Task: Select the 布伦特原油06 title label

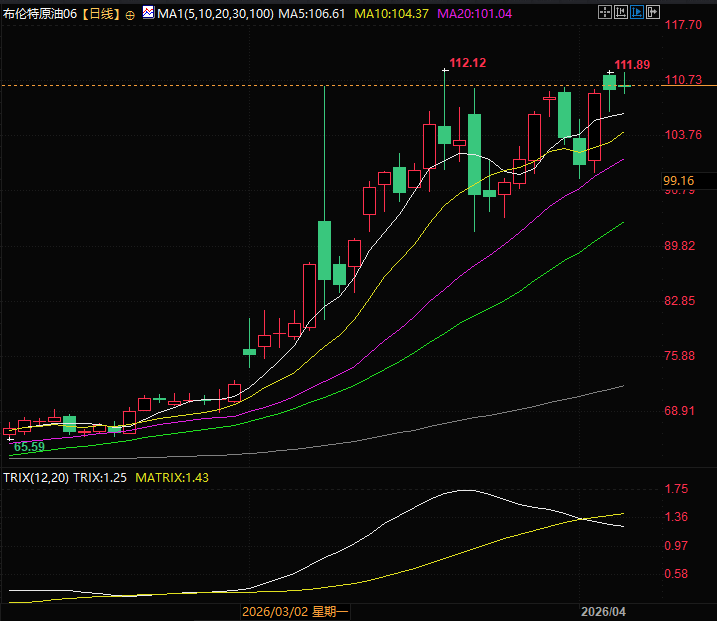Action: point(39,14)
